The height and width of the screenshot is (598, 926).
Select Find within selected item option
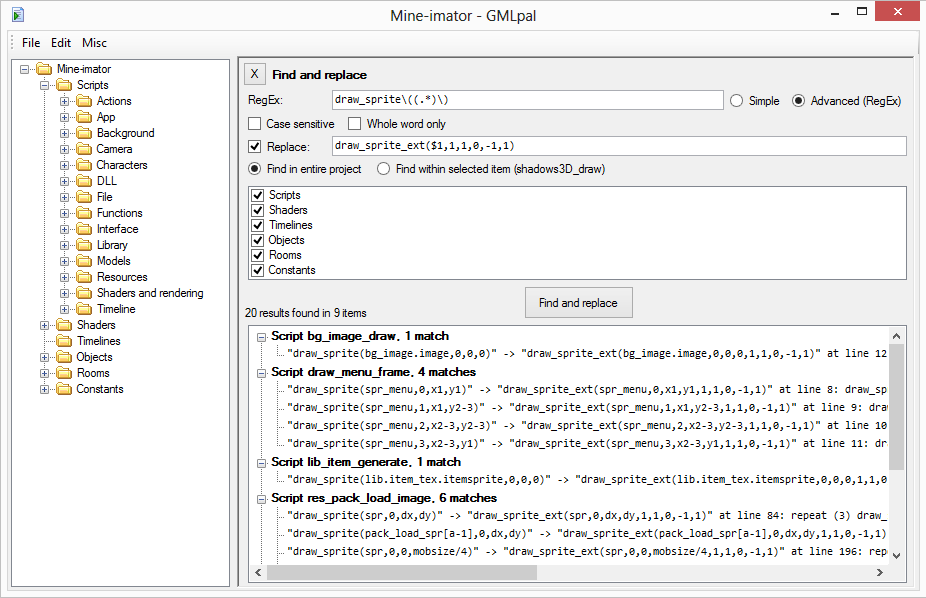[384, 169]
